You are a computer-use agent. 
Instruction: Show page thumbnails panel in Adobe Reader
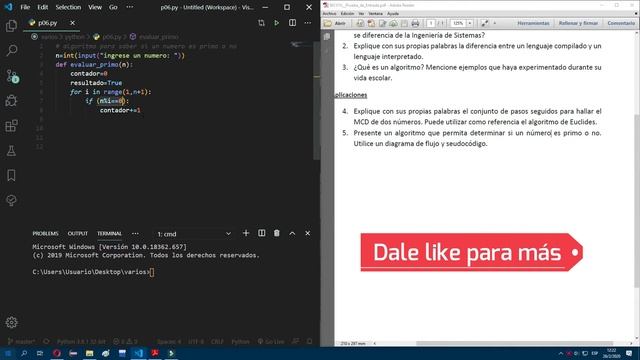pyautogui.click(x=327, y=36)
